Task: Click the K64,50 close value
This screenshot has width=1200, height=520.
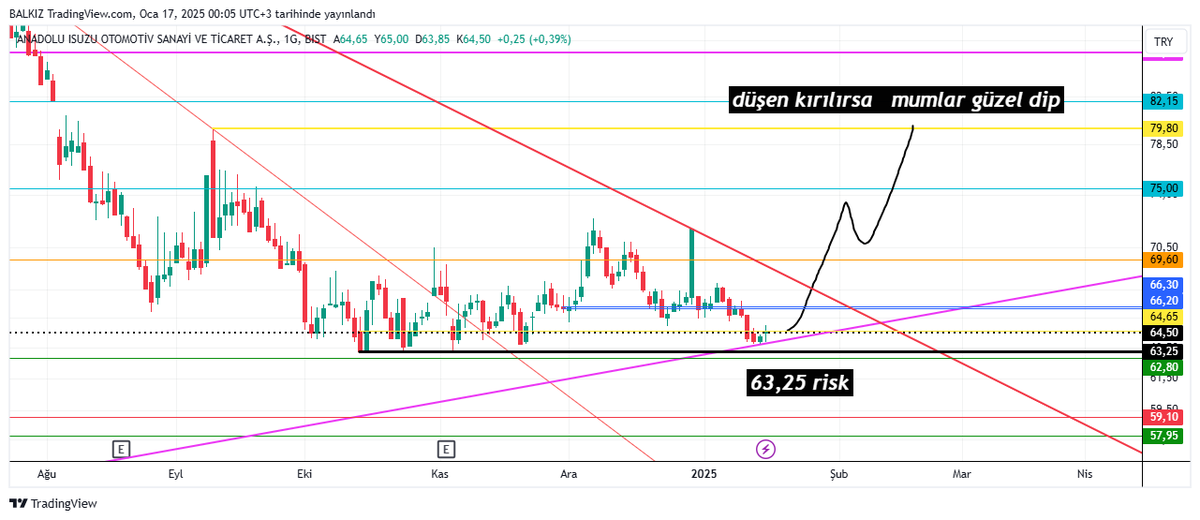Action: tap(474, 39)
